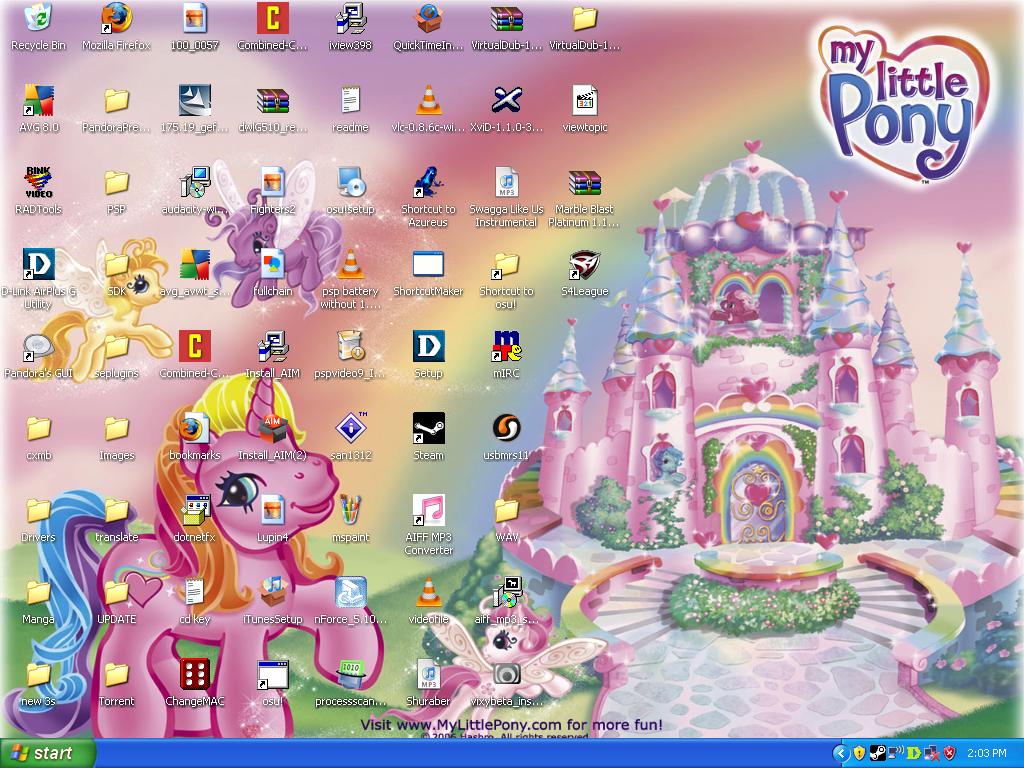The height and width of the screenshot is (768, 1024).
Task: Launch RADTools Bink Video
Action: (39, 183)
